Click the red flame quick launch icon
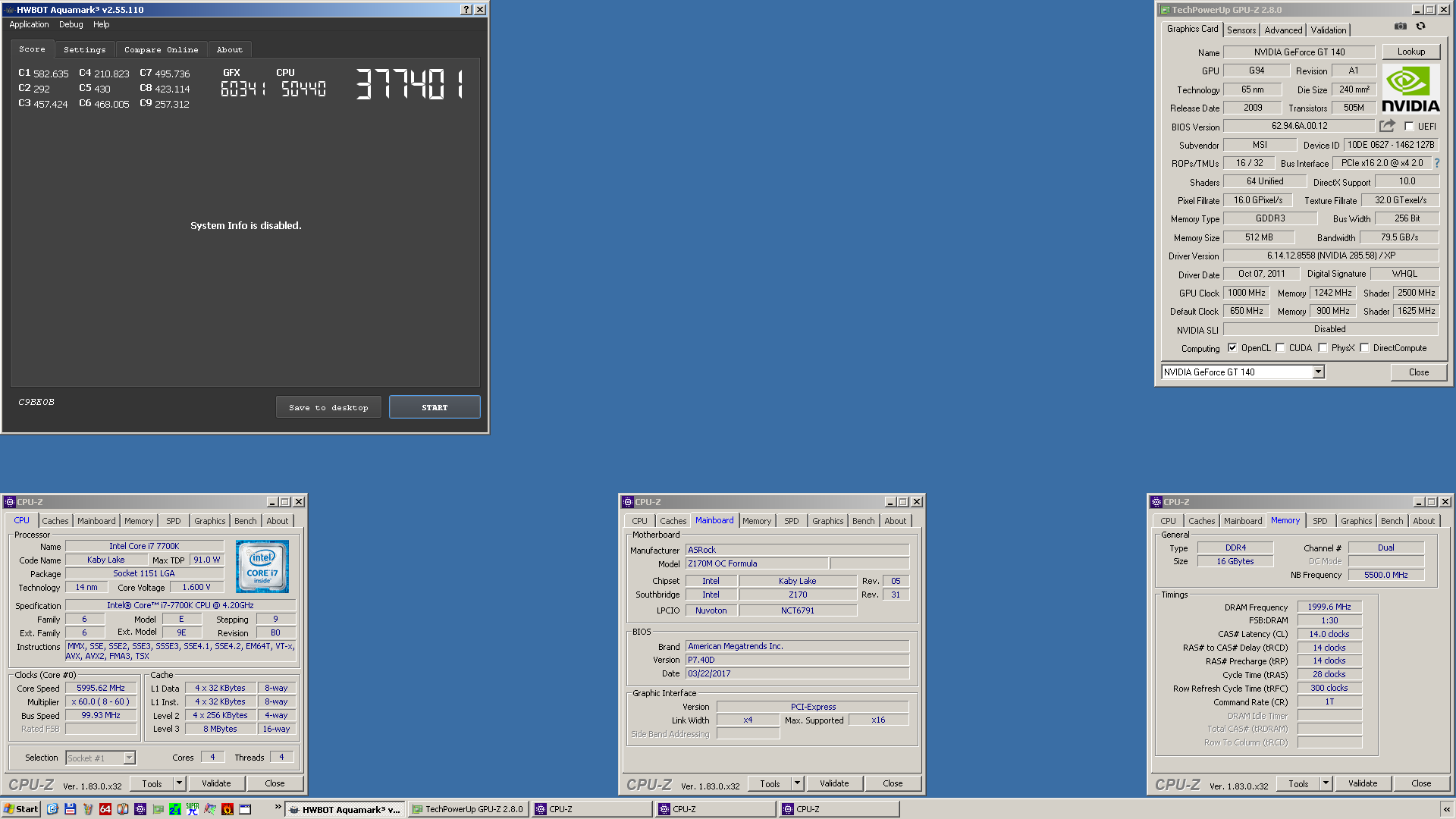 click(227, 809)
